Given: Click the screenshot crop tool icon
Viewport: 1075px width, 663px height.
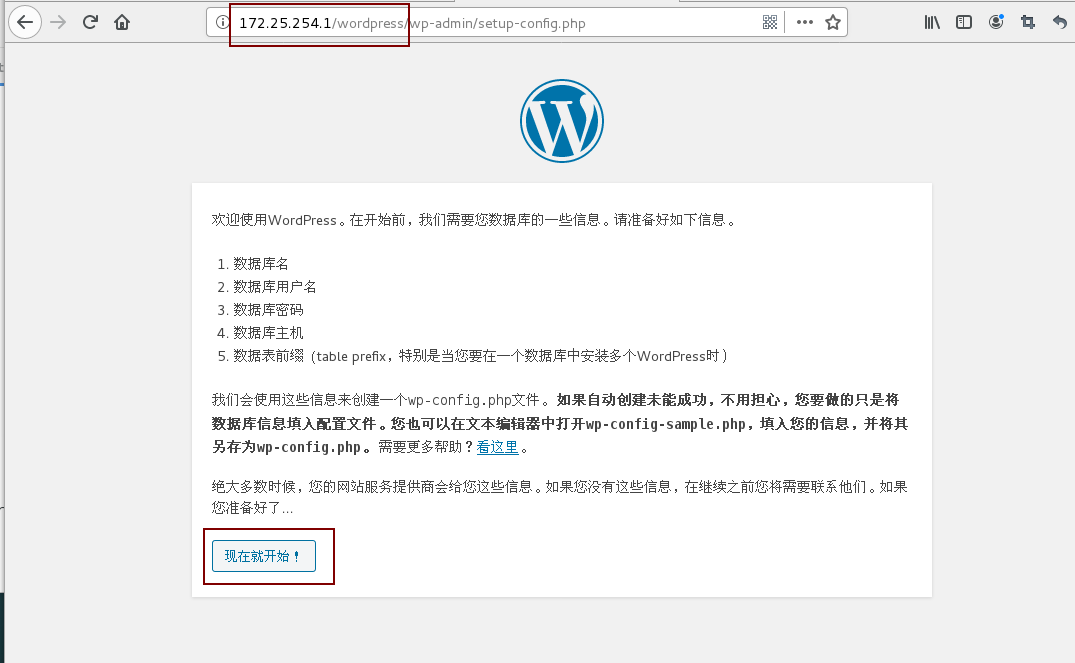Looking at the screenshot, I should [1028, 23].
